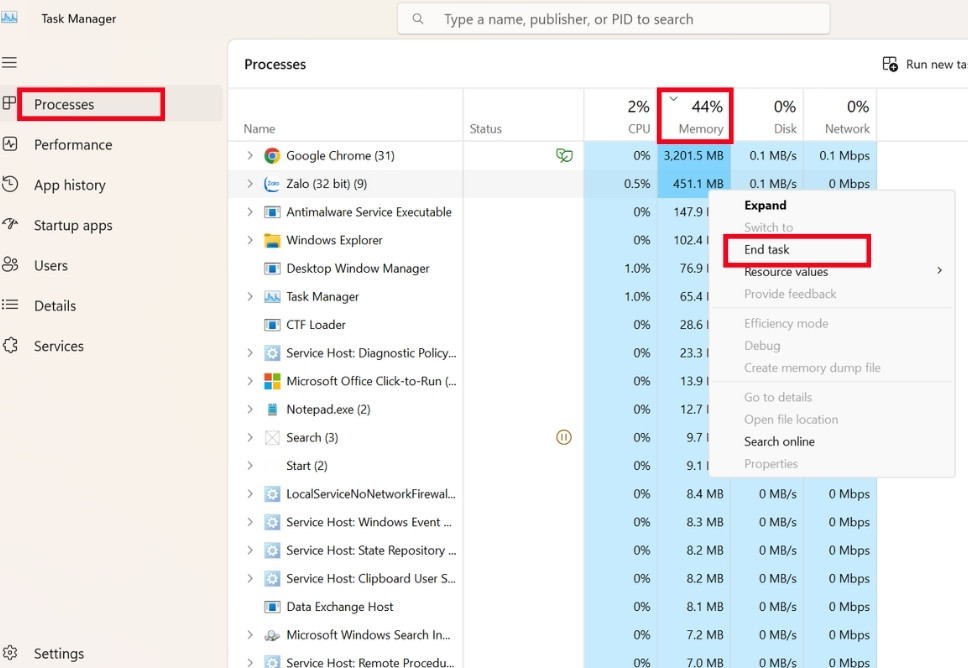Viewport: 968px width, 668px height.
Task: Click the Run new task icon
Action: coord(890,64)
